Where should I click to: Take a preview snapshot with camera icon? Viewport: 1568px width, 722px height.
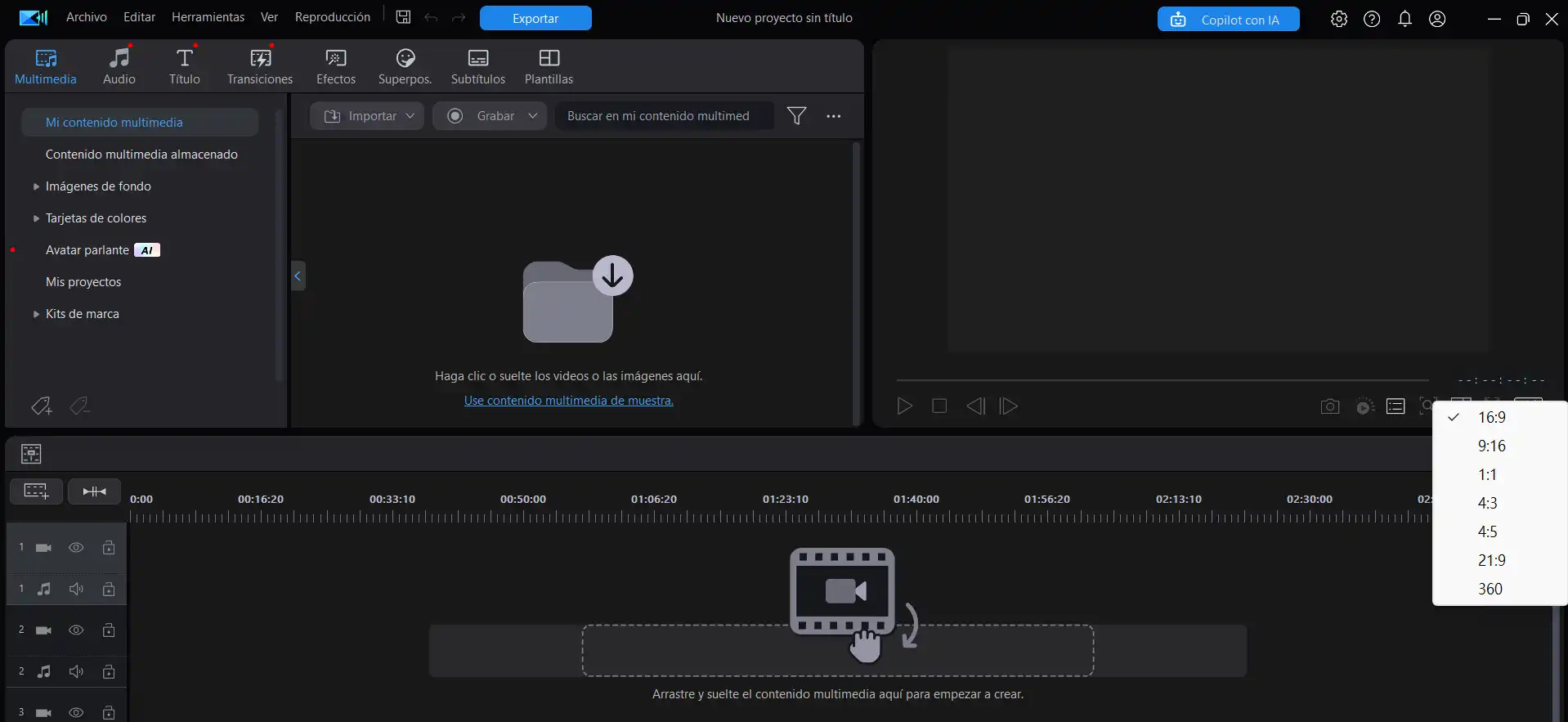(x=1329, y=406)
